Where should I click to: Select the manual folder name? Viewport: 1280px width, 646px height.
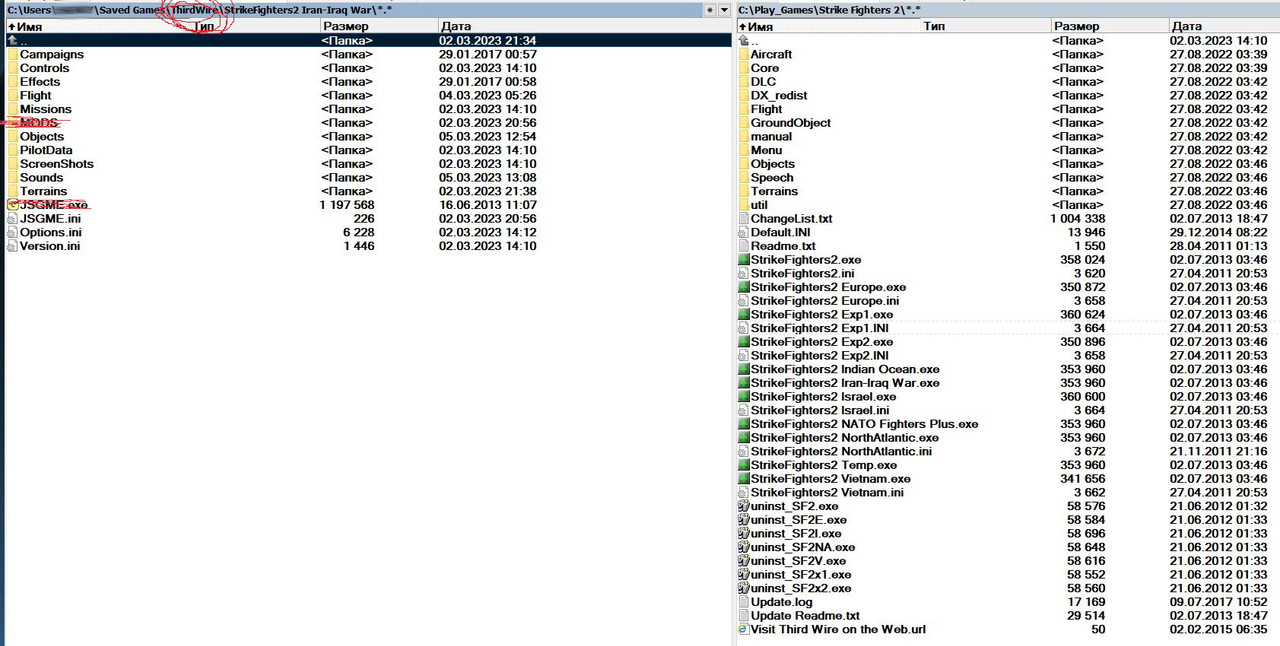(771, 137)
